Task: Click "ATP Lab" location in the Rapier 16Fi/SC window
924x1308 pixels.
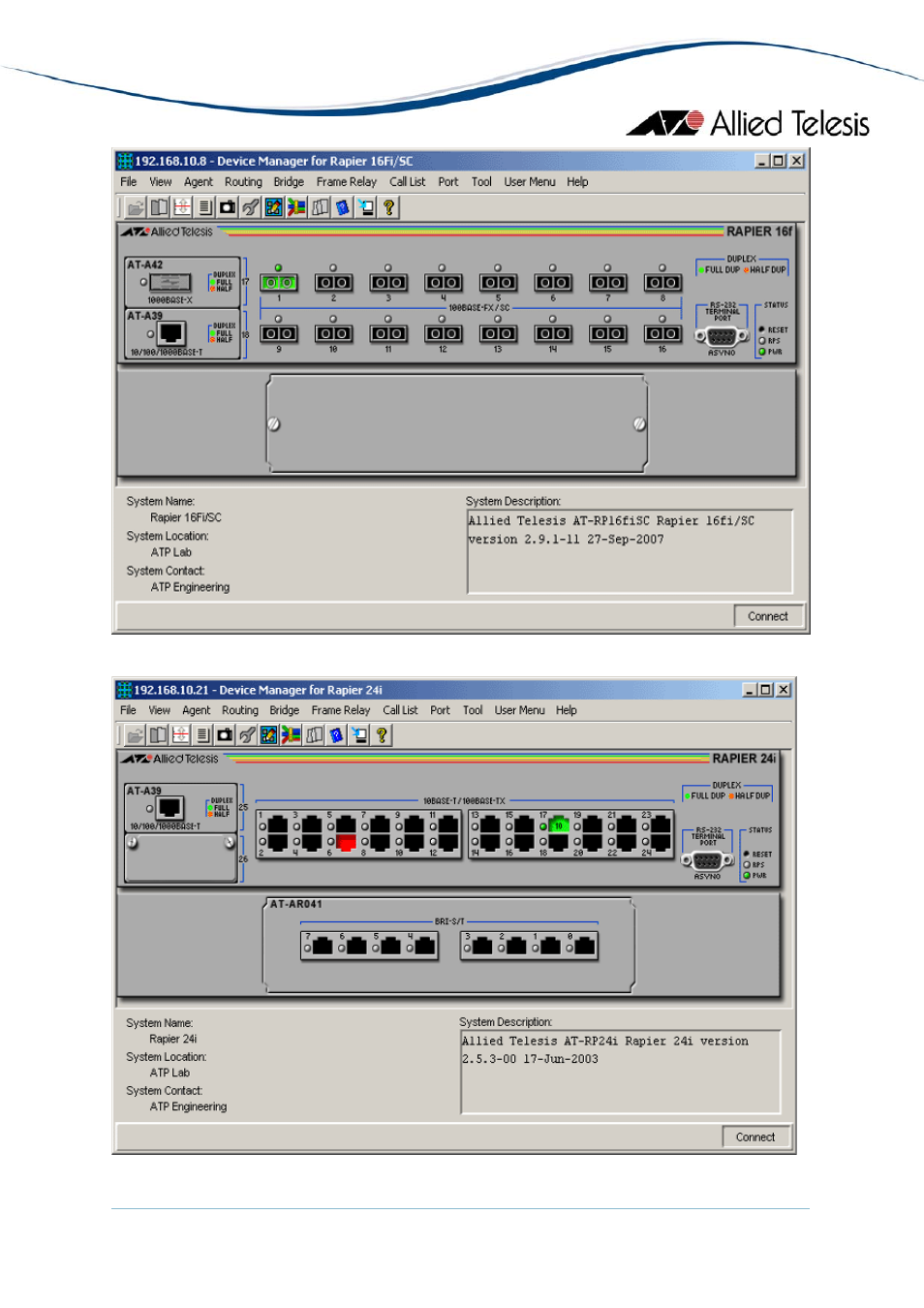Action: pos(170,552)
